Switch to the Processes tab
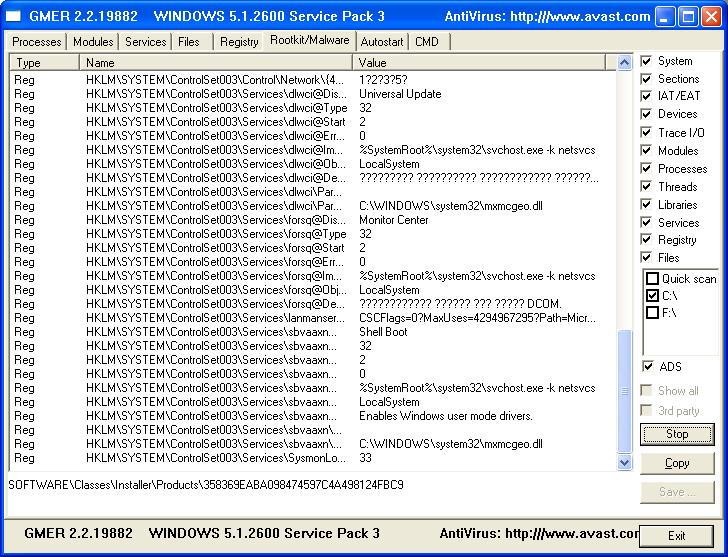Image resolution: width=728 pixels, height=557 pixels. tap(37, 42)
